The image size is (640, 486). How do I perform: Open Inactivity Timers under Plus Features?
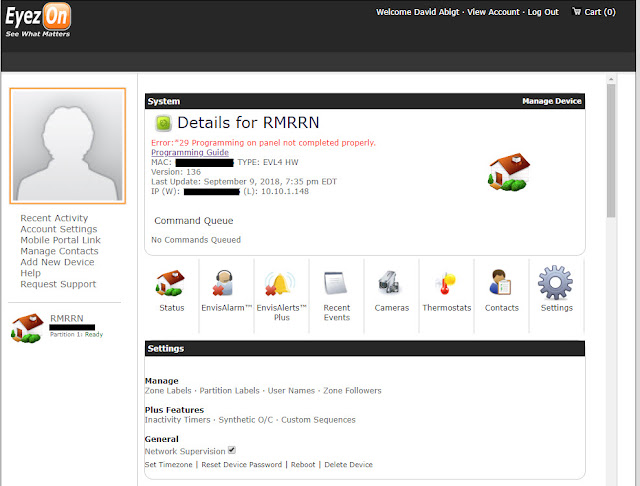tap(178, 419)
